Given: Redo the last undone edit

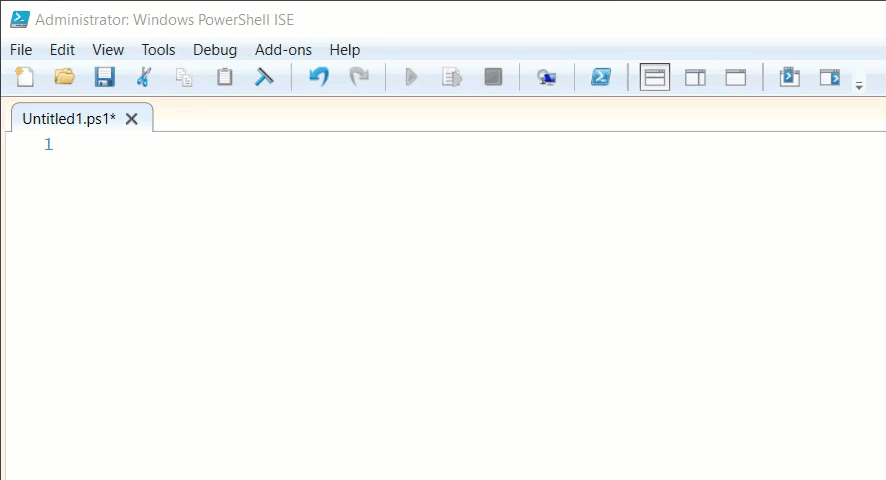Looking at the screenshot, I should click(359, 77).
